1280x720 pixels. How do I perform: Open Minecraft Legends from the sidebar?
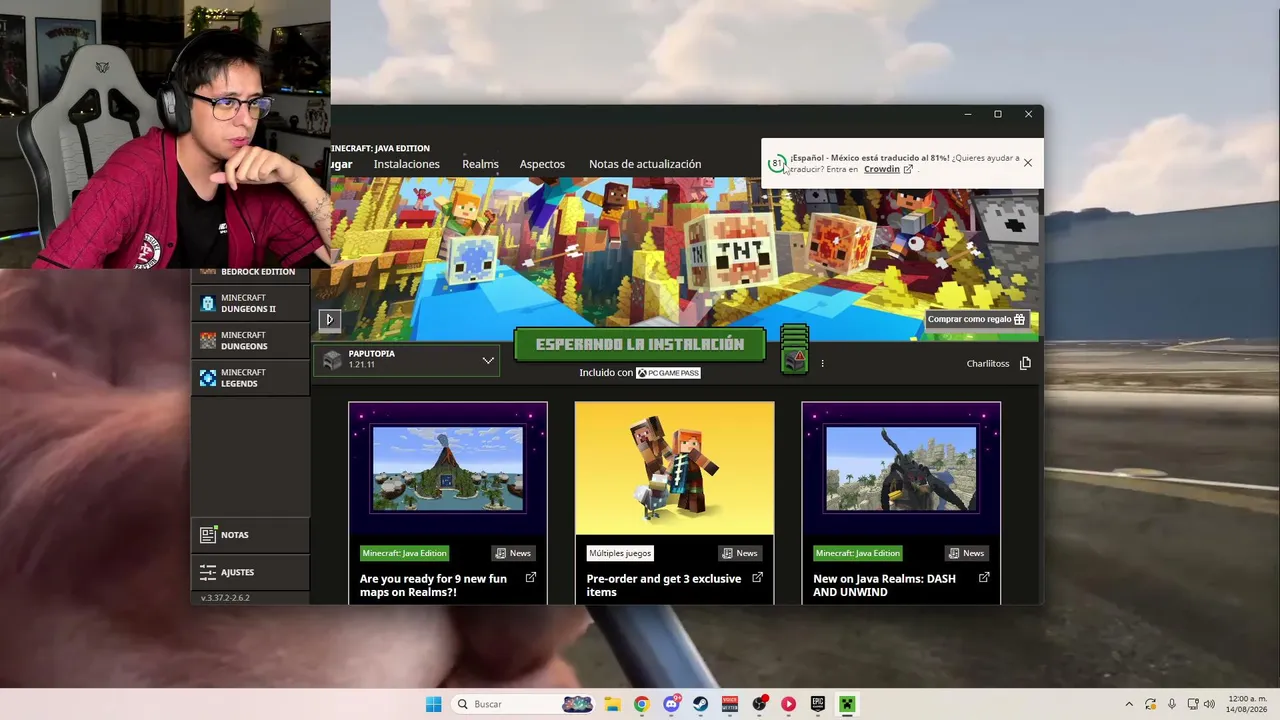click(x=250, y=378)
